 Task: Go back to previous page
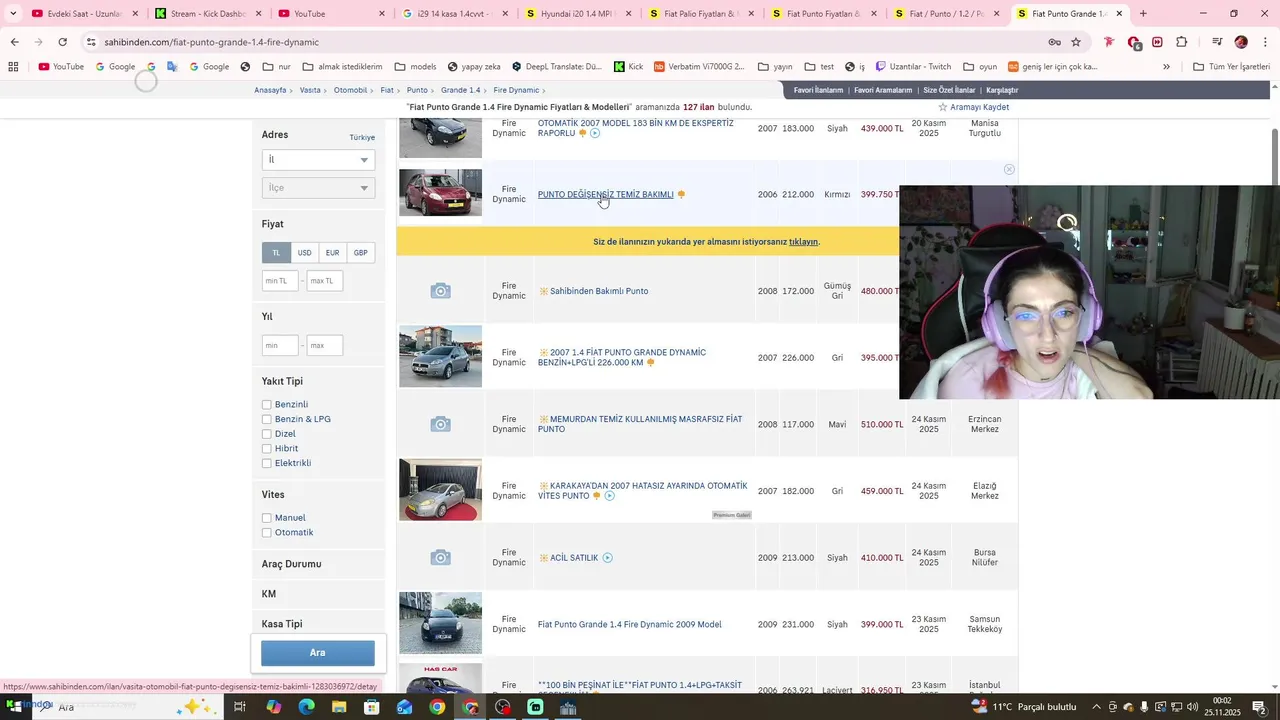(14, 42)
